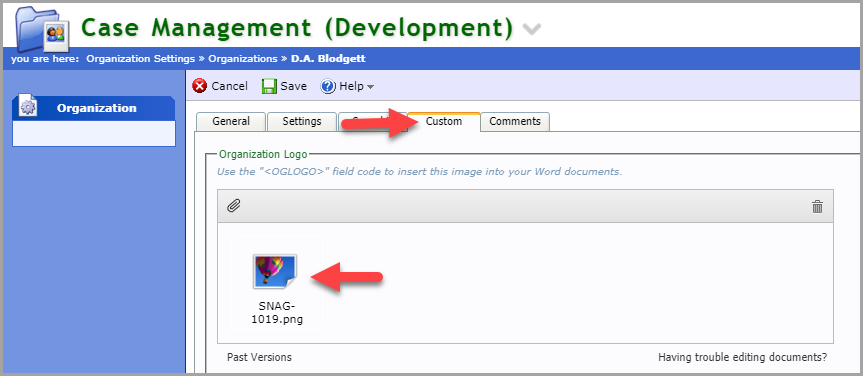
Task: Click the green Save floppy disk icon
Action: 269,86
